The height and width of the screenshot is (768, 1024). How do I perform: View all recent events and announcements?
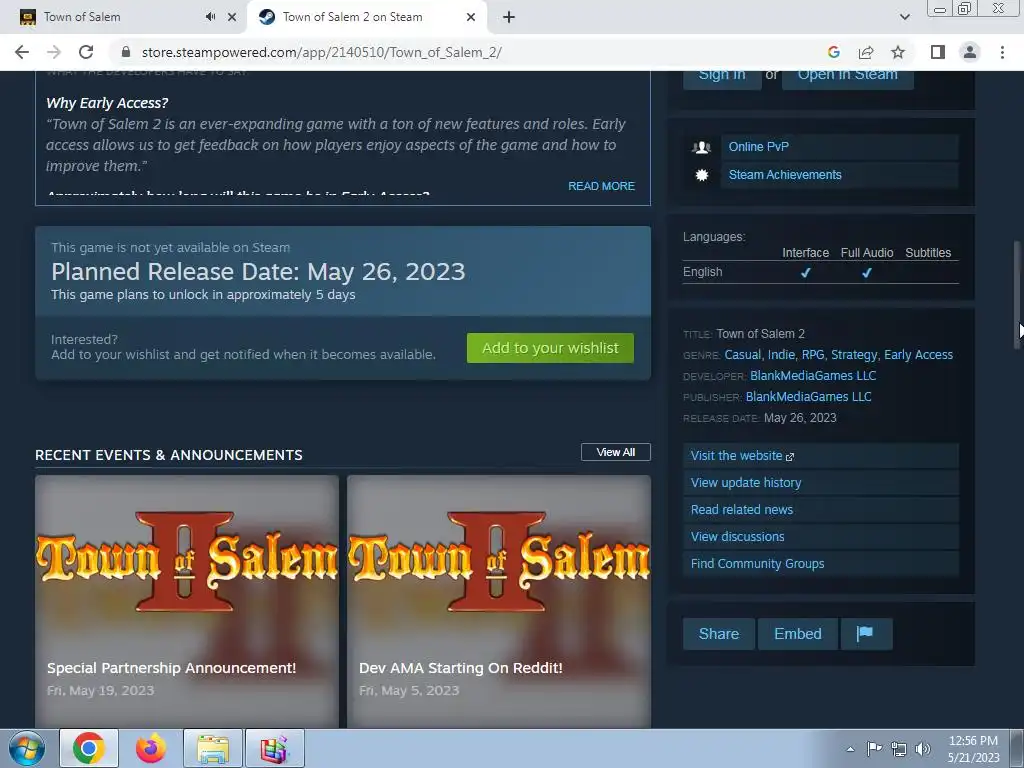pos(615,452)
